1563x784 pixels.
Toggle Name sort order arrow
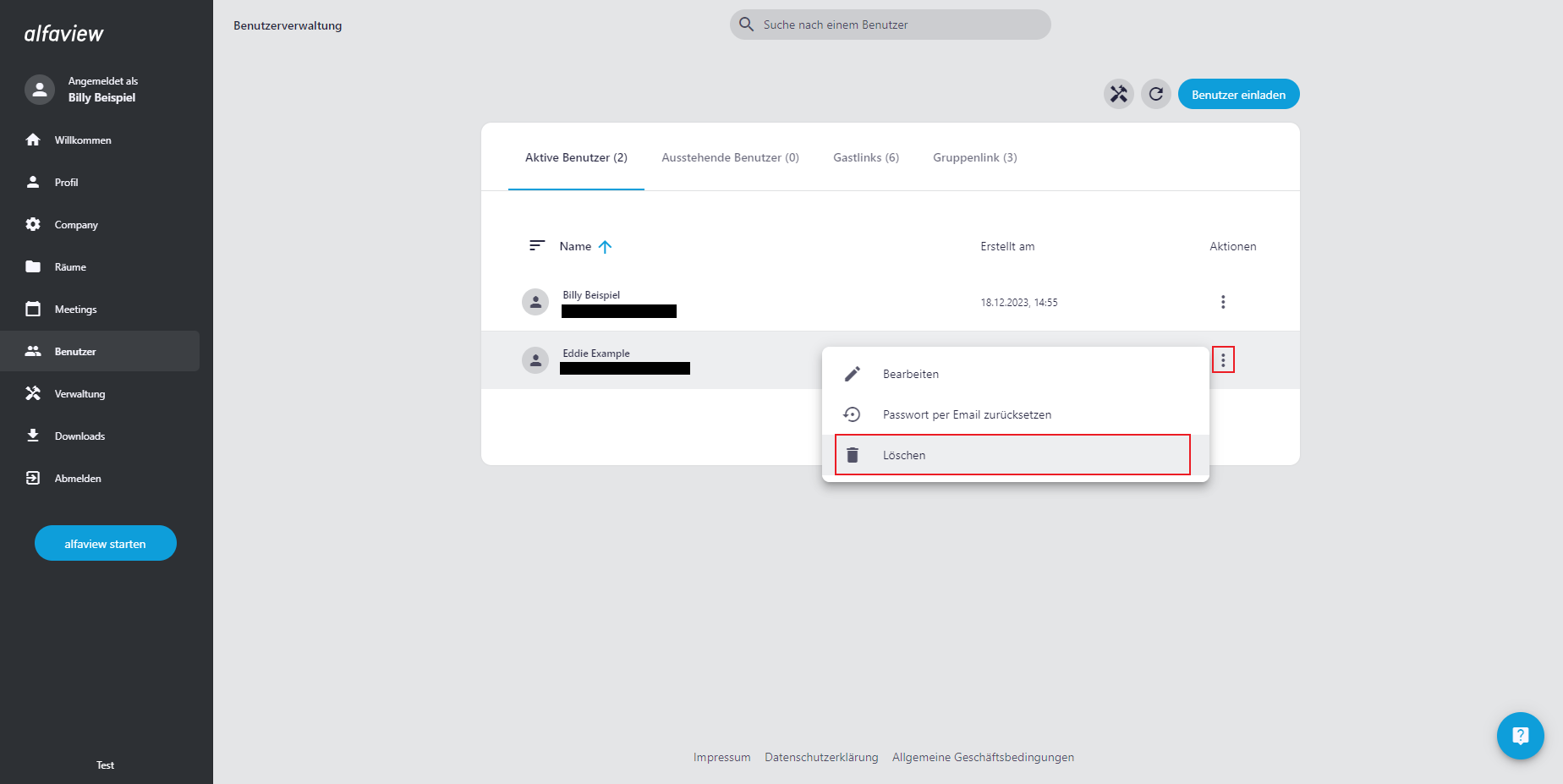(x=605, y=247)
